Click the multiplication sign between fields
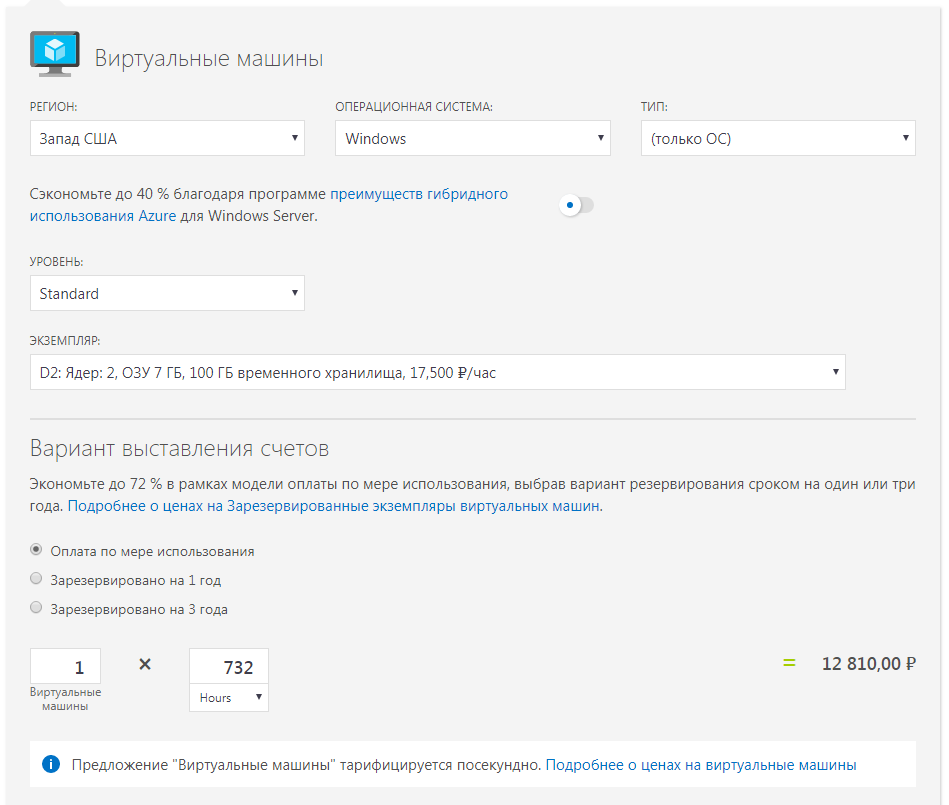Image resolution: width=949 pixels, height=805 pixels. click(x=145, y=665)
